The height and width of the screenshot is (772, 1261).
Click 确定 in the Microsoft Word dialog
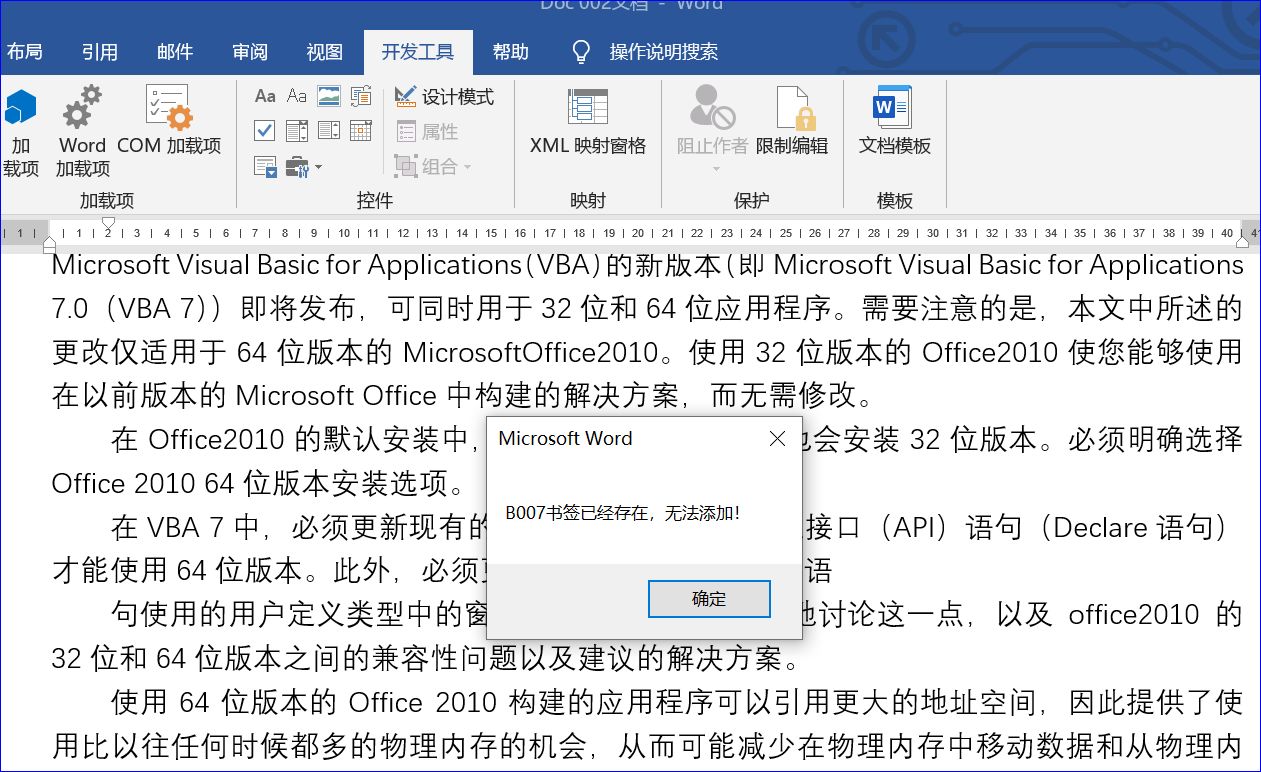tap(709, 599)
